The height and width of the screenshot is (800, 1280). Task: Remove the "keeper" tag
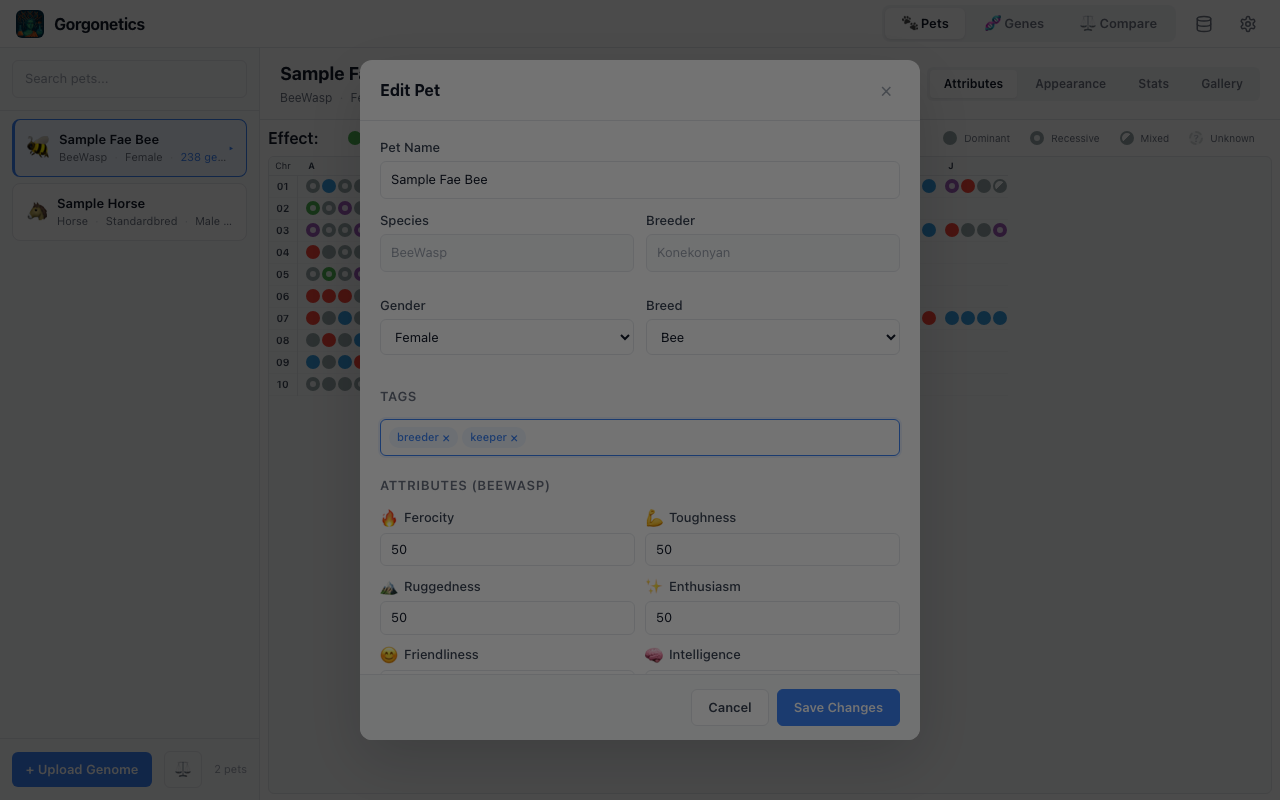[514, 437]
